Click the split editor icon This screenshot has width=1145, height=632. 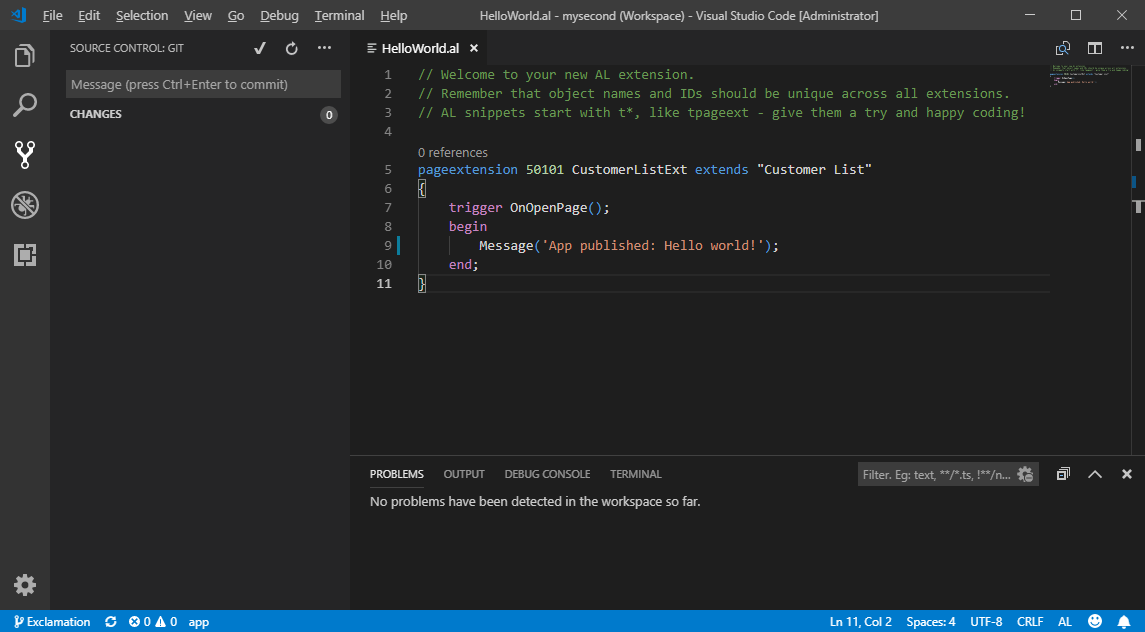pos(1095,48)
